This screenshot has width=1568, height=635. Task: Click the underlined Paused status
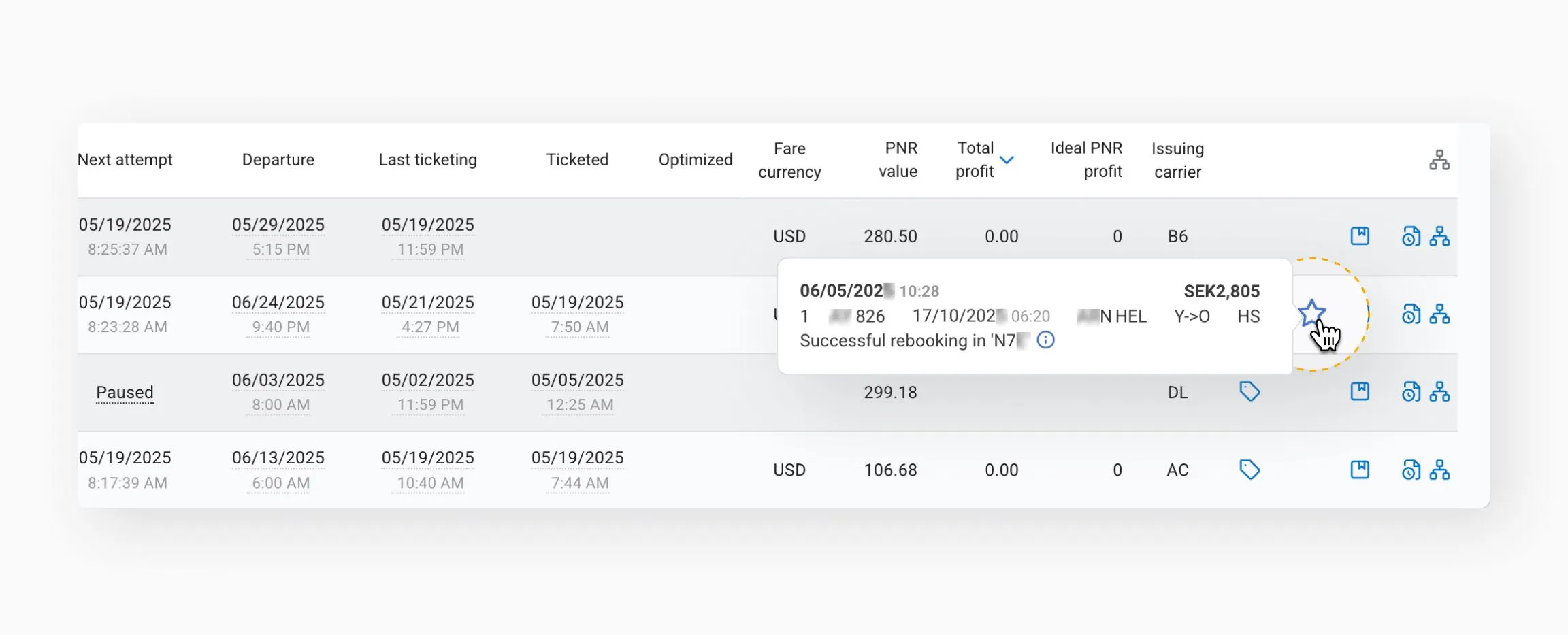[x=125, y=393]
